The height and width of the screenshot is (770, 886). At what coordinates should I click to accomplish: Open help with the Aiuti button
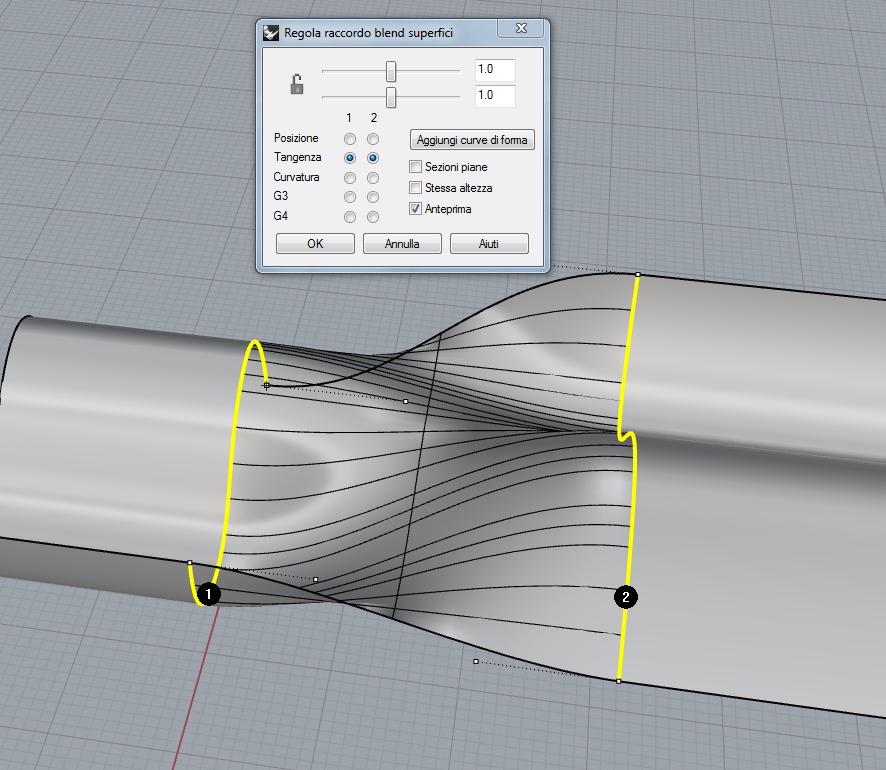click(x=489, y=244)
